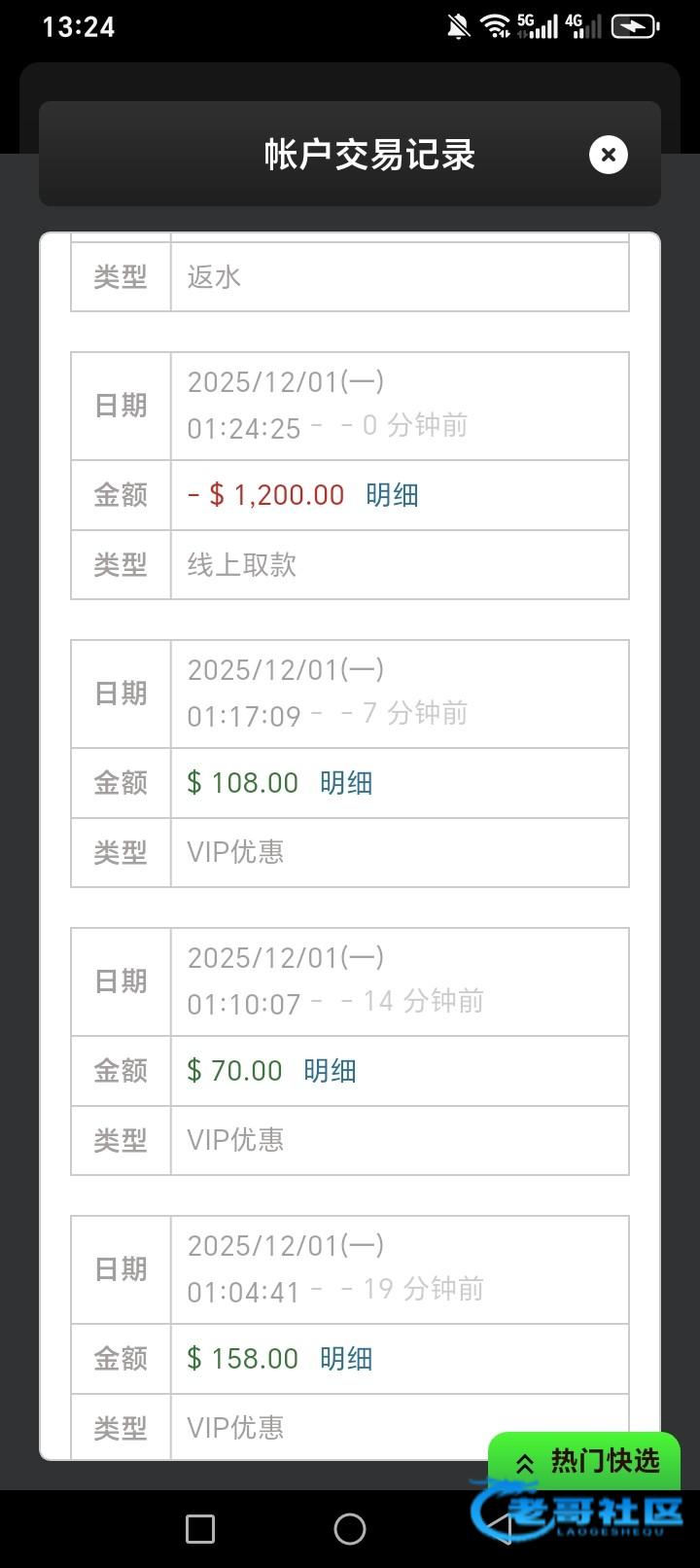Tap the 5G signal strength icon
The height and width of the screenshot is (1568, 700).
tap(538, 26)
